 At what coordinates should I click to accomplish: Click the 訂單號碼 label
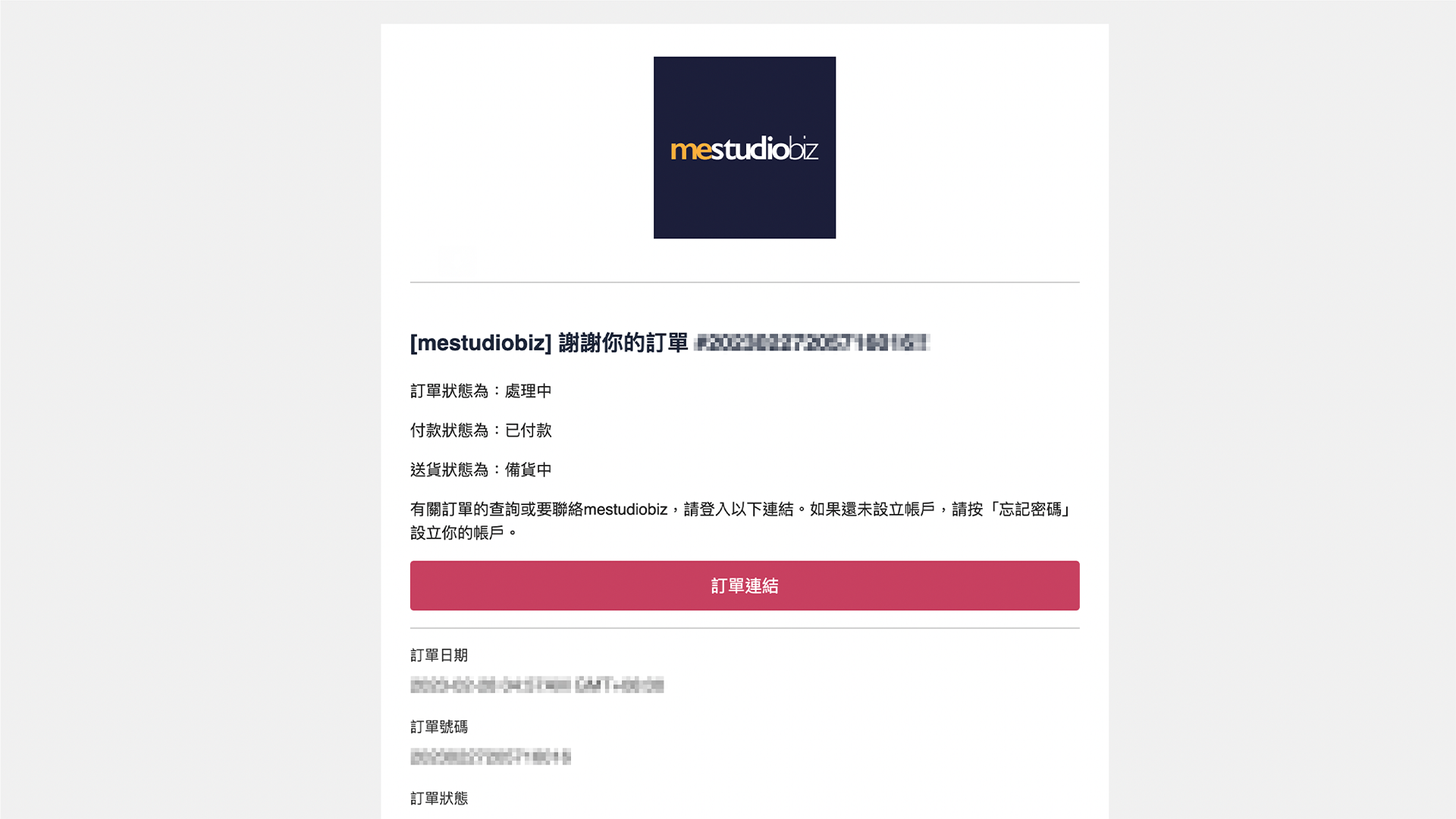439,726
